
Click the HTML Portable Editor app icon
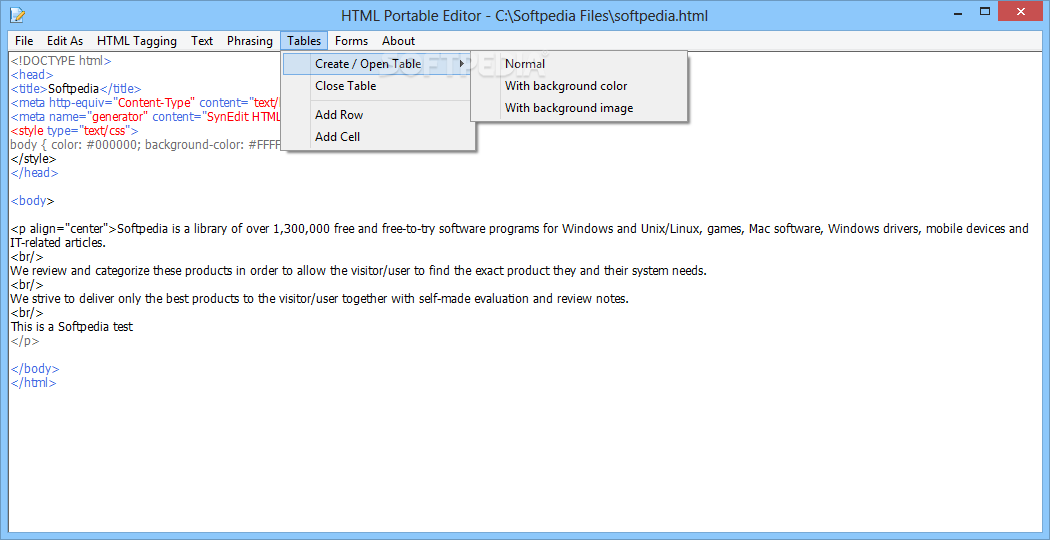click(17, 14)
